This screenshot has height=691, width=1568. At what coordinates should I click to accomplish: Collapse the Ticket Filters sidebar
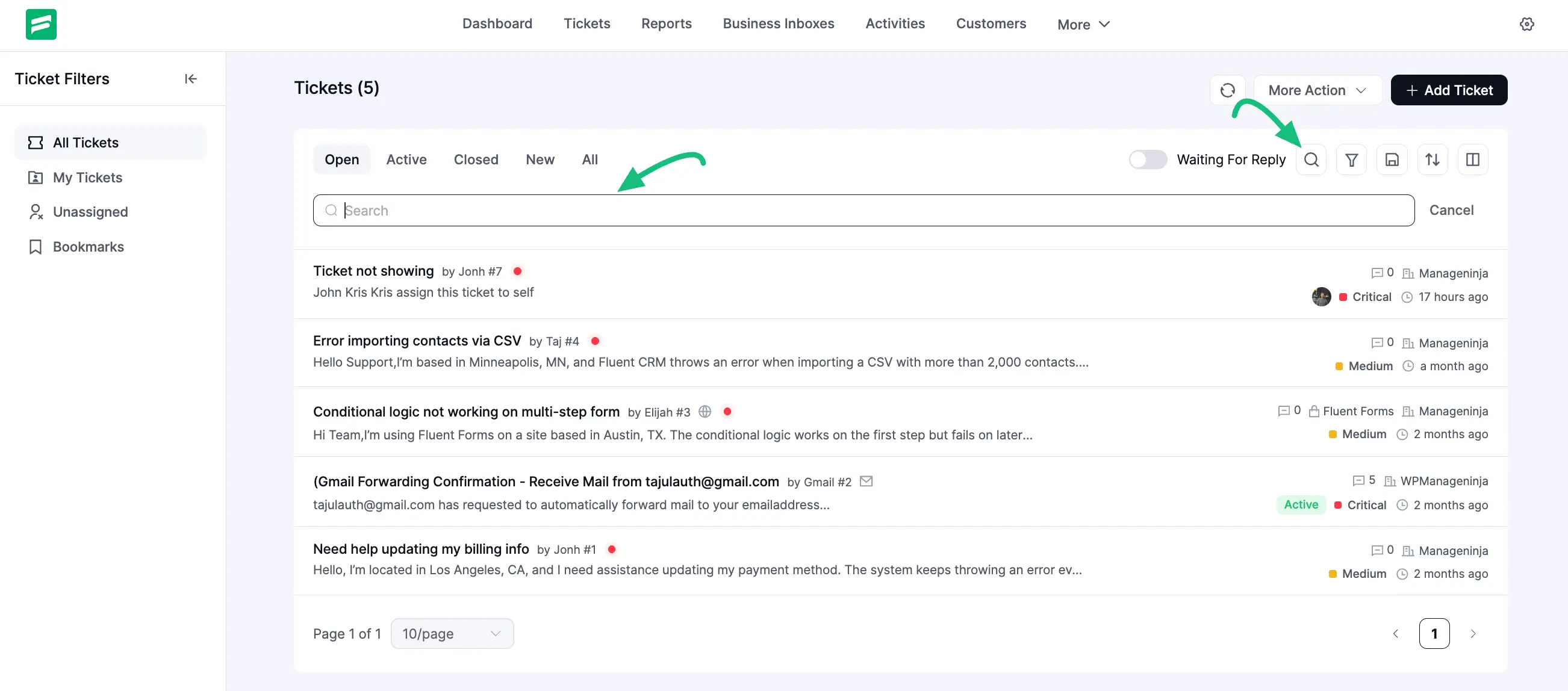[190, 78]
